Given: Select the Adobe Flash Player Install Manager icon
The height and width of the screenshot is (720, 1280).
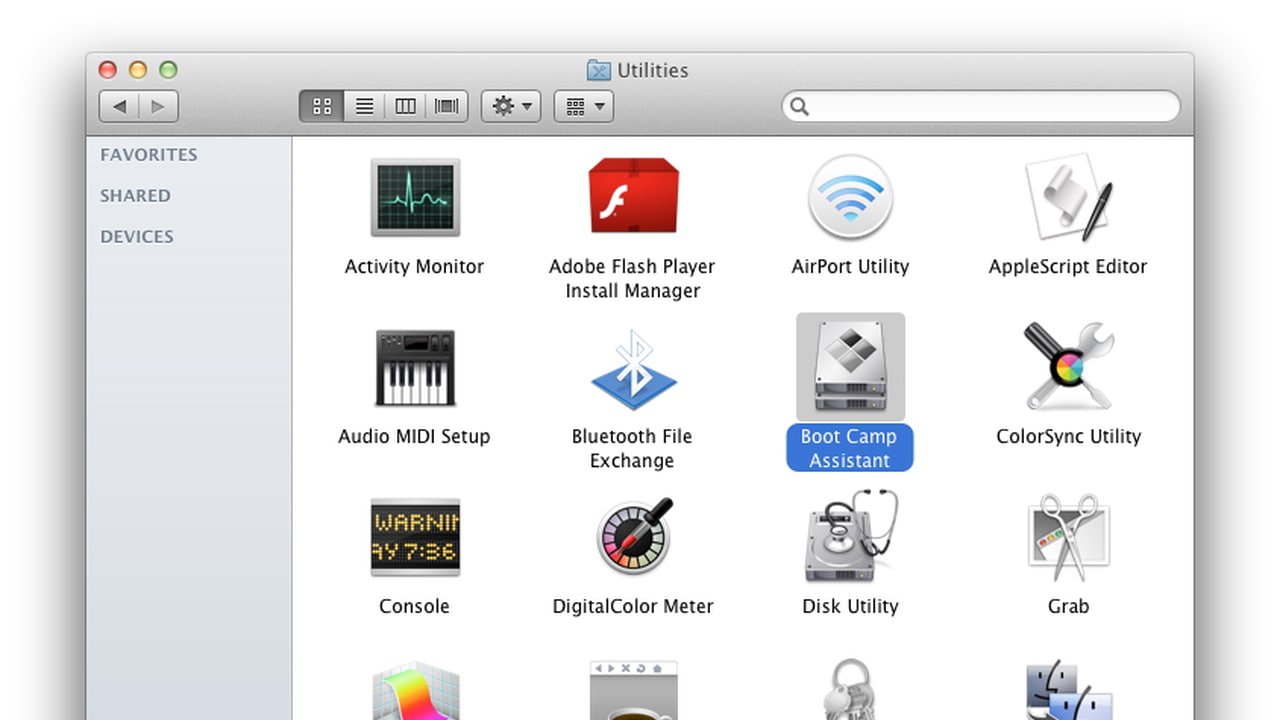Looking at the screenshot, I should tap(633, 197).
